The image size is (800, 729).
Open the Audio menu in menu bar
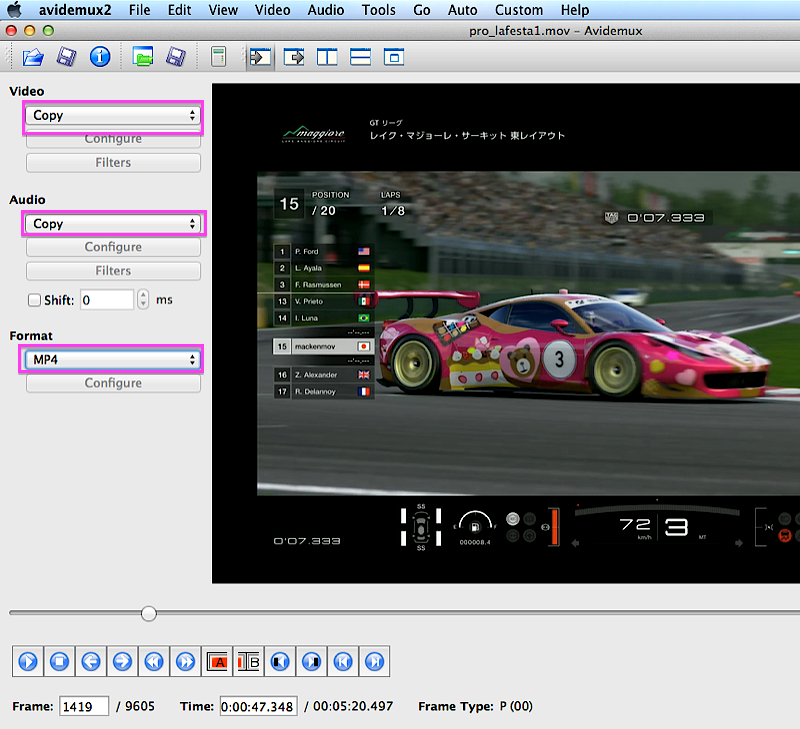pyautogui.click(x=326, y=10)
